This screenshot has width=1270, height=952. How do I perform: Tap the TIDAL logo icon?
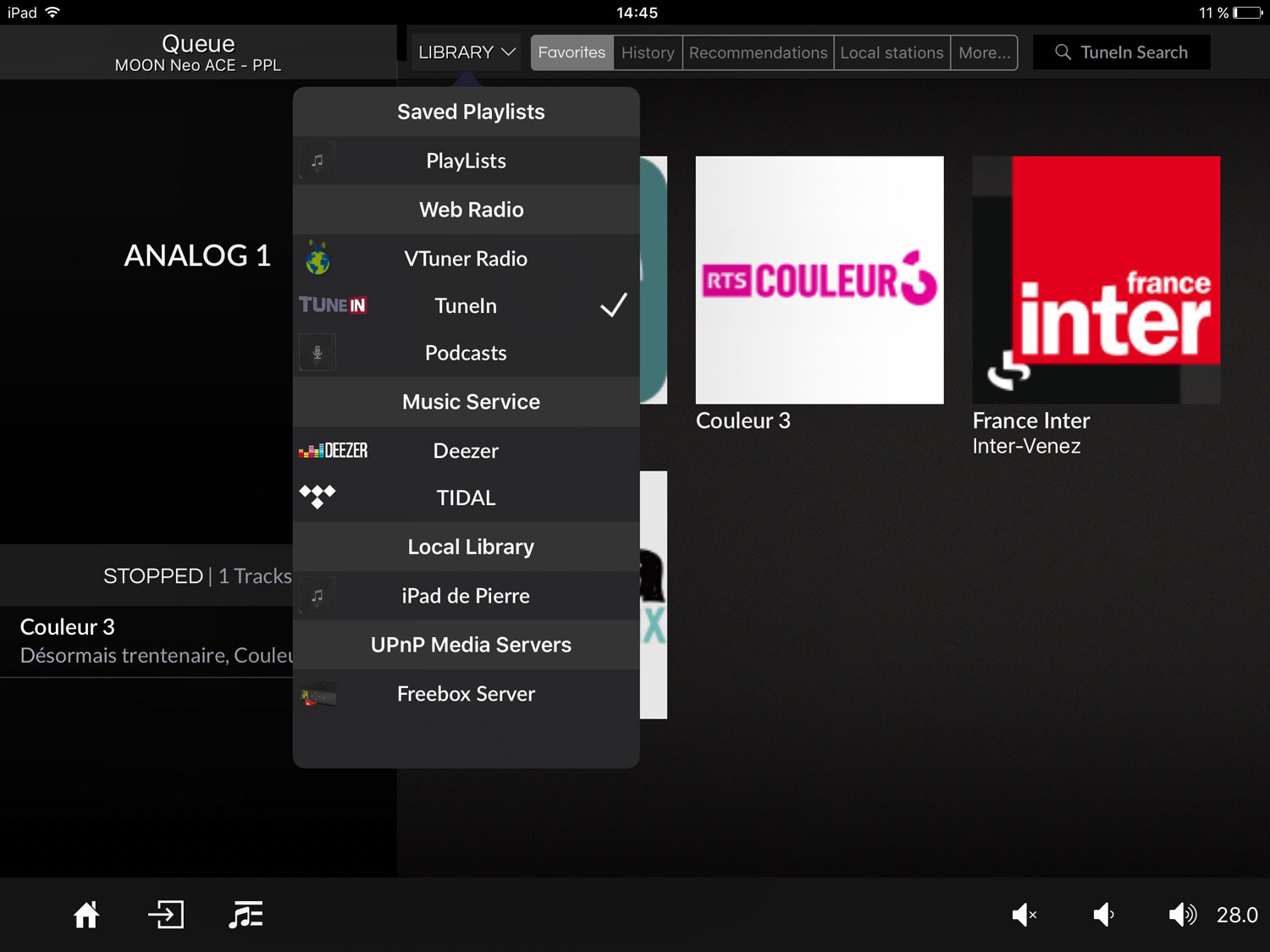[x=317, y=497]
